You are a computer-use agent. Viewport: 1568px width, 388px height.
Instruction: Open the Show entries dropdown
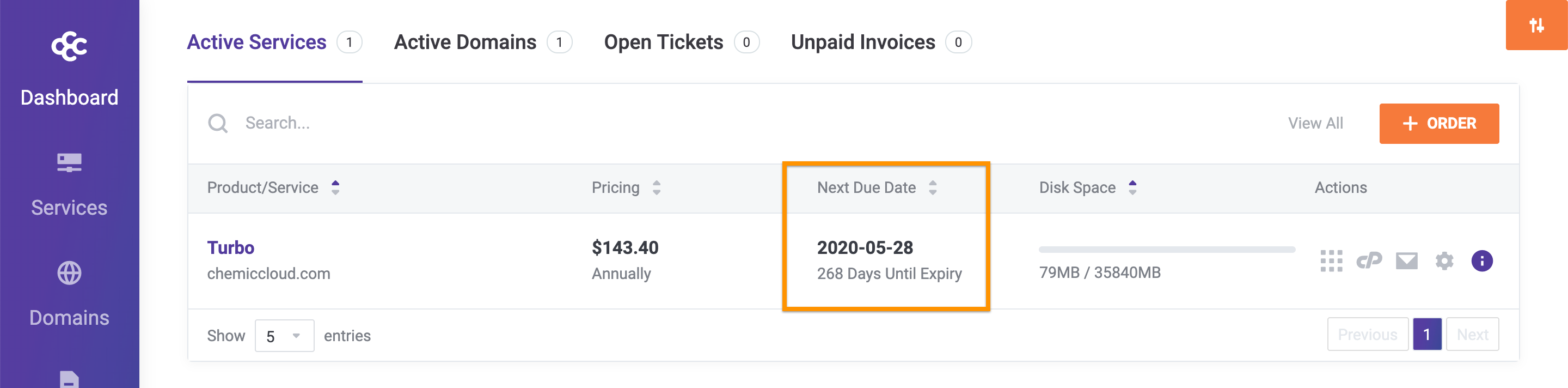[x=284, y=336]
